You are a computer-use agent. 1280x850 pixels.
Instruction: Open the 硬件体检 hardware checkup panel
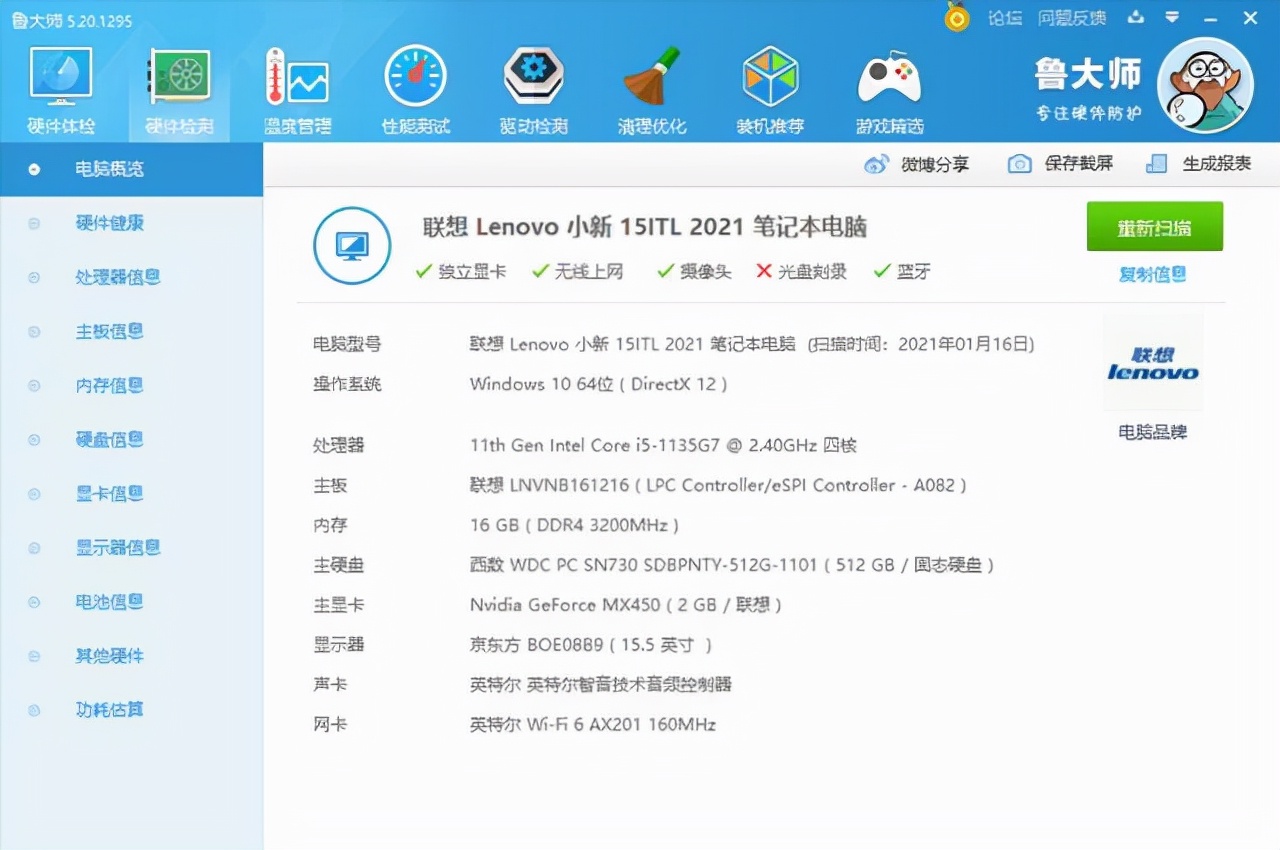coord(60,88)
